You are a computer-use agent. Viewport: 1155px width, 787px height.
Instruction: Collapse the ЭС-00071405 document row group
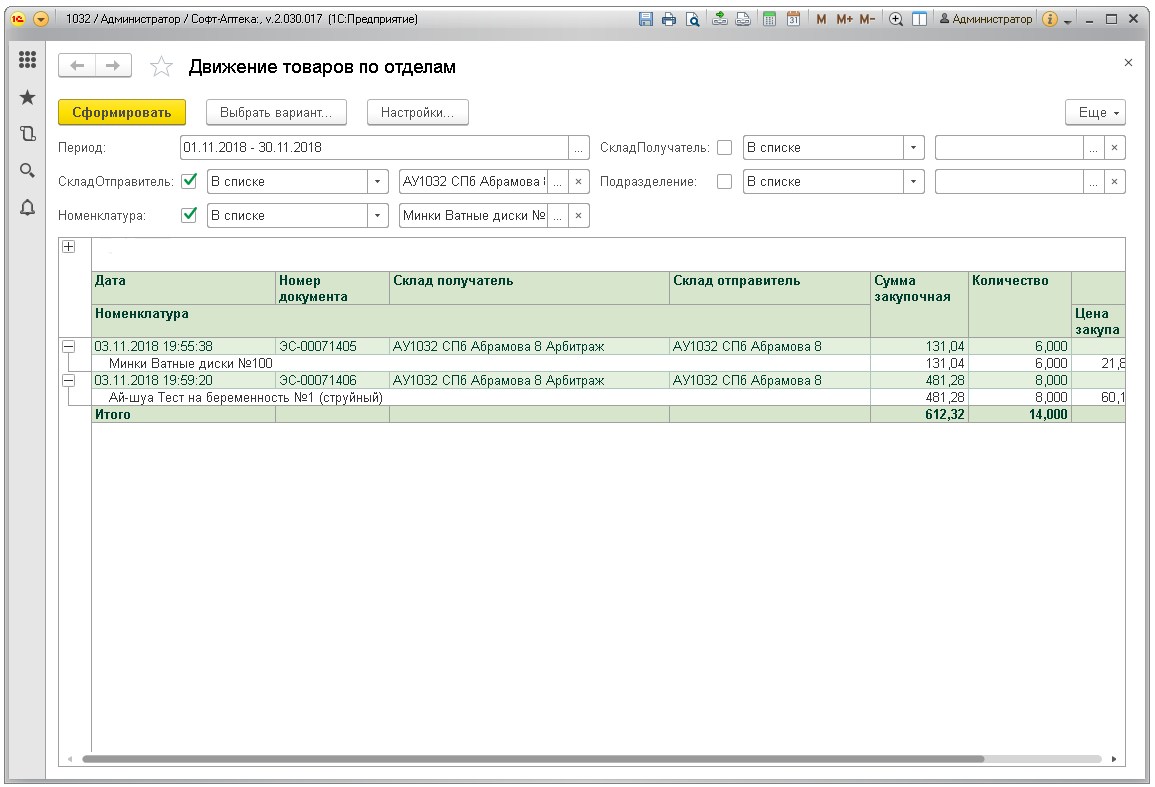pos(69,347)
